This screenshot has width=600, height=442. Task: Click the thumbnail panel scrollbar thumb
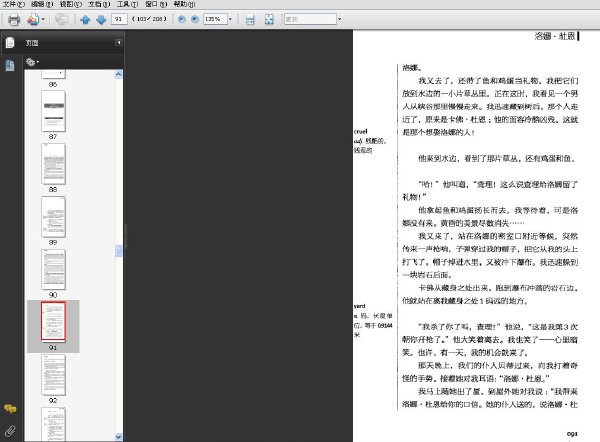(119, 251)
